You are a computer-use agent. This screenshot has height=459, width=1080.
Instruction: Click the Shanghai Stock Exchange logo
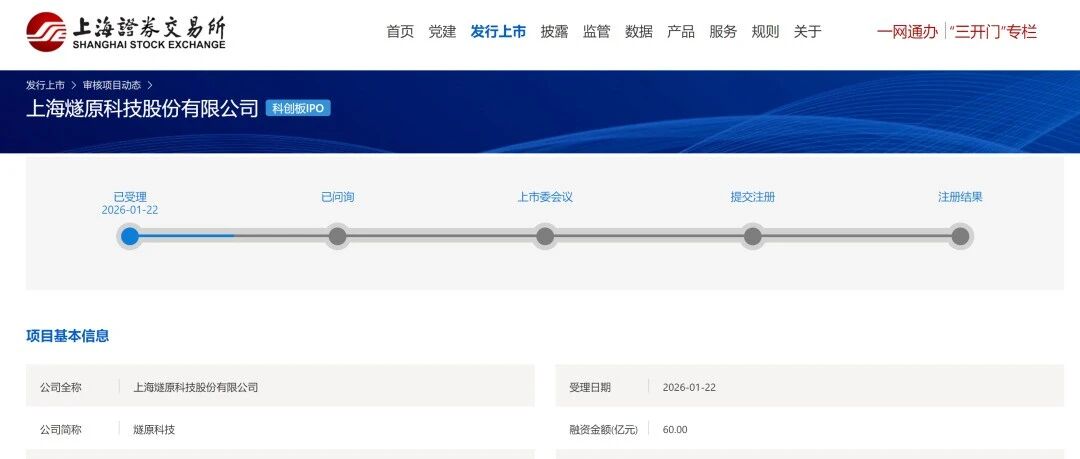126,32
